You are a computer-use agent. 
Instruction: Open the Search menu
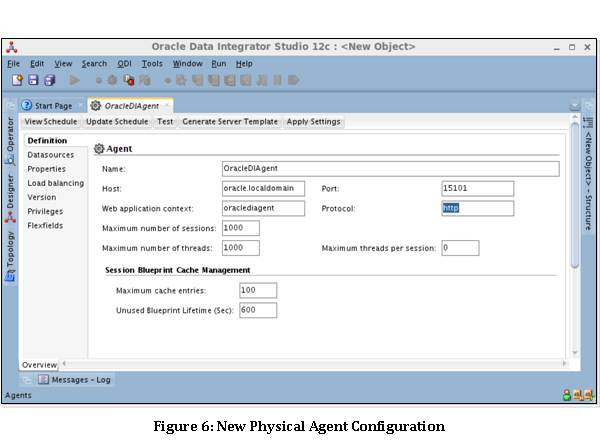point(94,64)
